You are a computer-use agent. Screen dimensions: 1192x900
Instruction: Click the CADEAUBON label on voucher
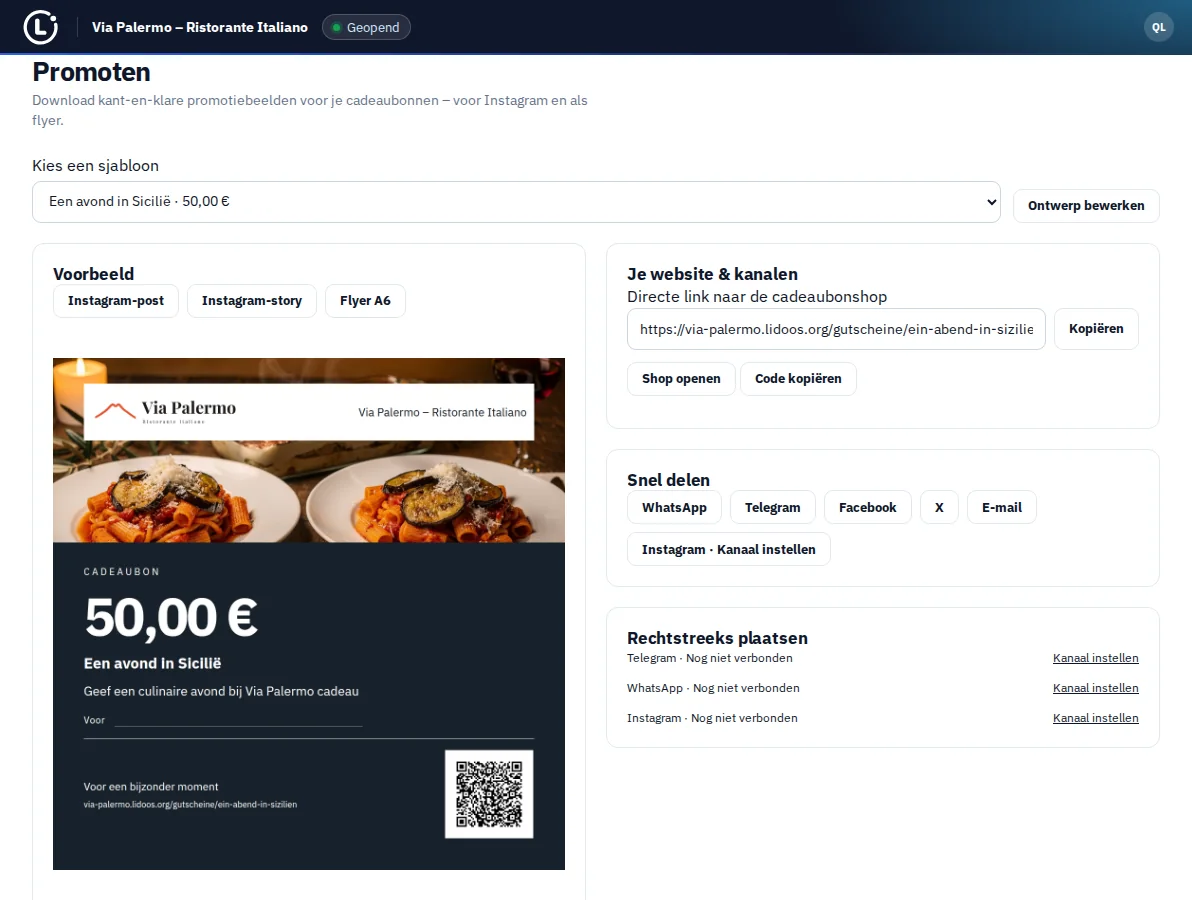tap(122, 572)
